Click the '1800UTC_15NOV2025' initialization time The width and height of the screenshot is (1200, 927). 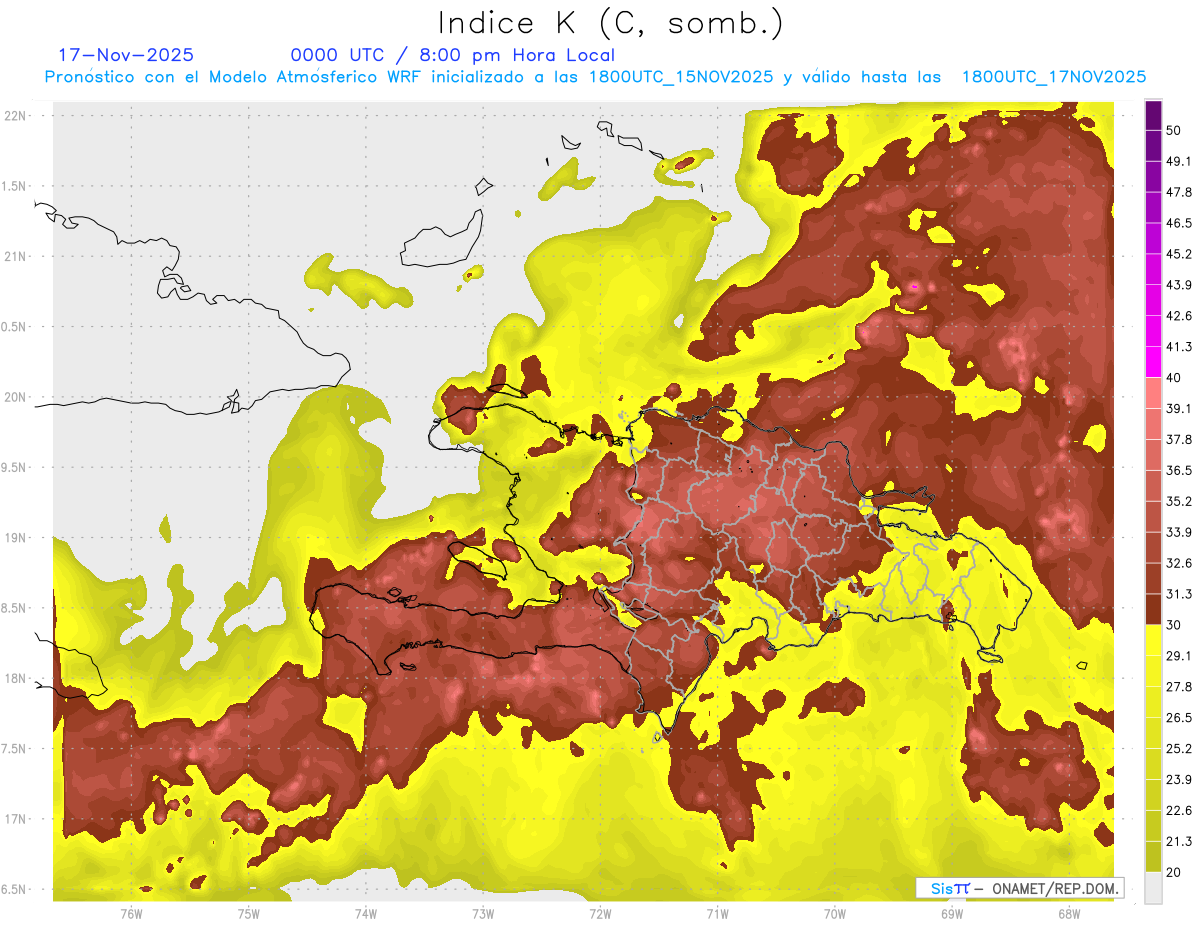click(680, 77)
